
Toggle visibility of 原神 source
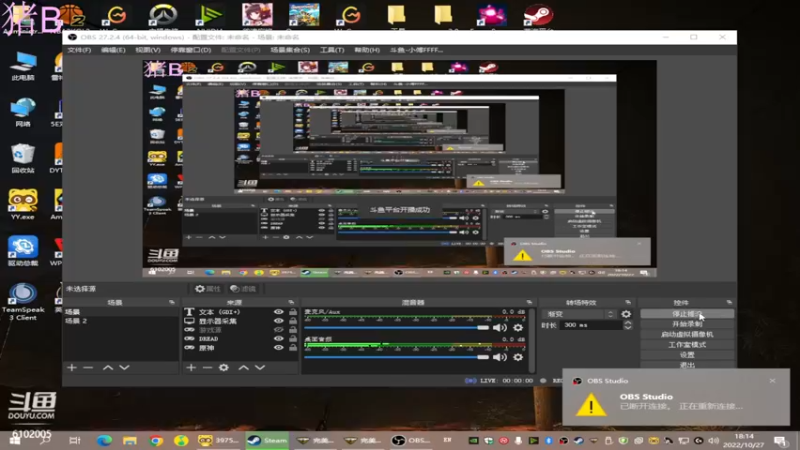point(279,348)
